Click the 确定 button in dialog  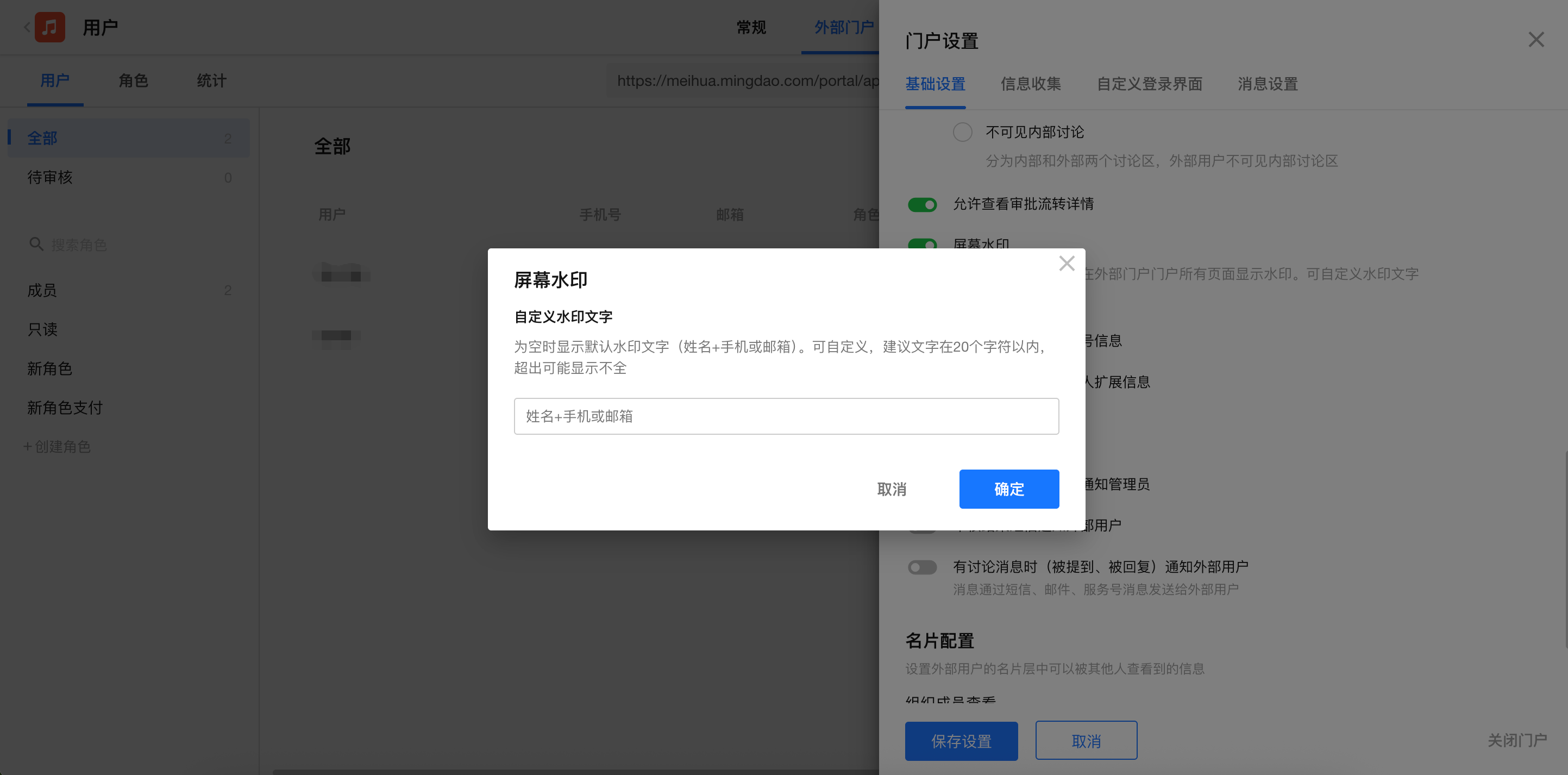point(1008,489)
